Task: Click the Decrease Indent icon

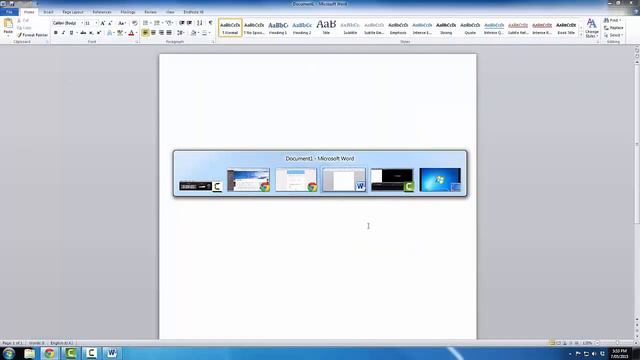Action: click(x=182, y=23)
